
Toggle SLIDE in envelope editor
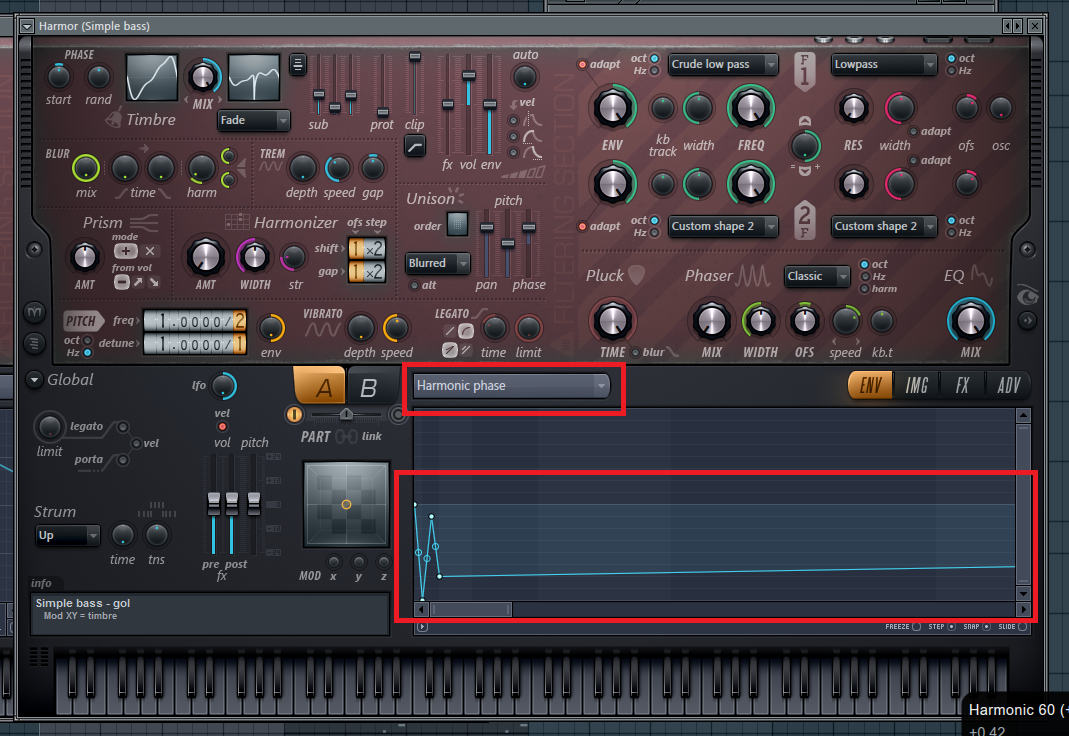click(1022, 627)
